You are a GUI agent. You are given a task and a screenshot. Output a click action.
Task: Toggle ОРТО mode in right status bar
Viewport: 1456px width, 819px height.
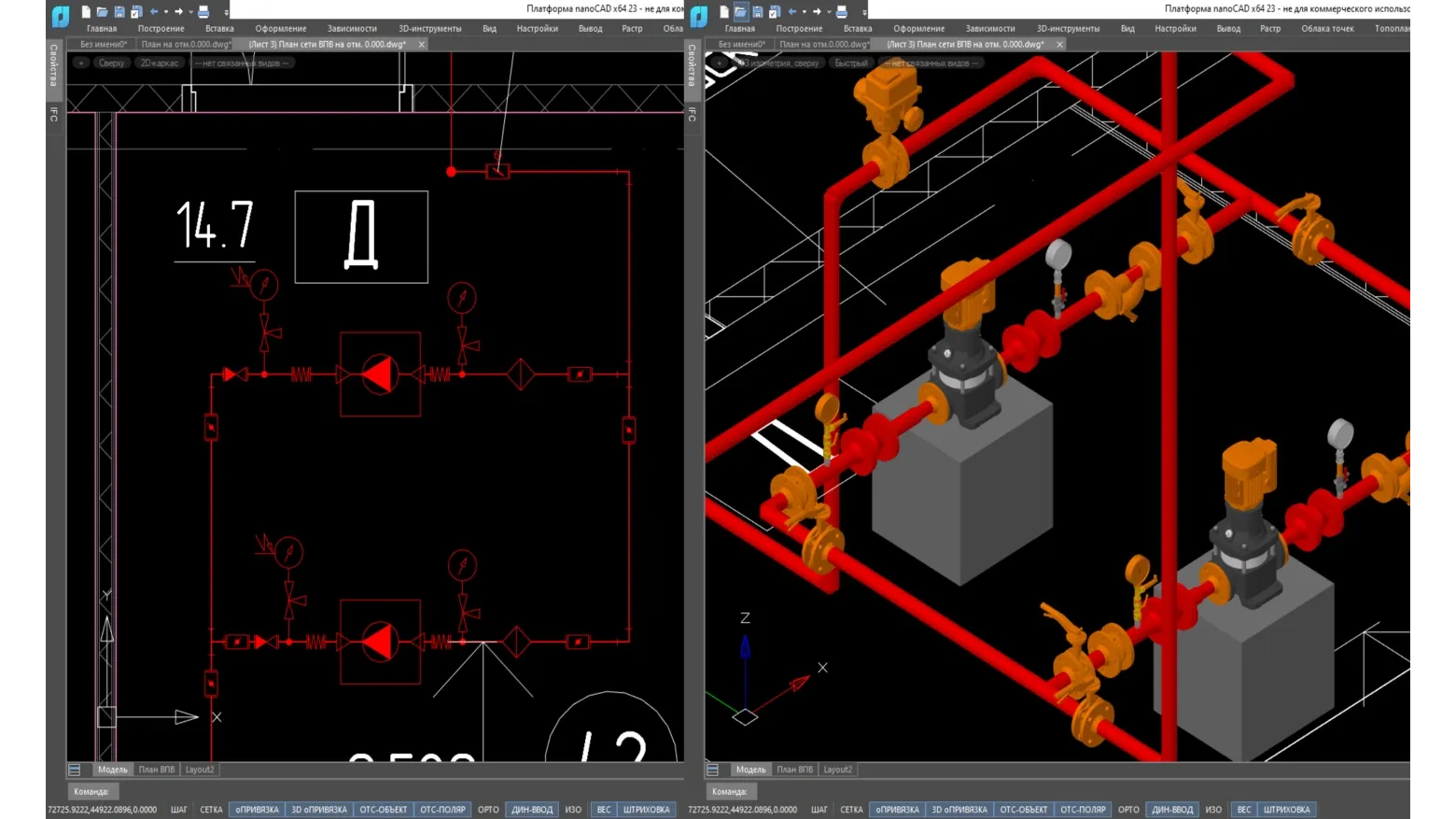pyautogui.click(x=1128, y=810)
